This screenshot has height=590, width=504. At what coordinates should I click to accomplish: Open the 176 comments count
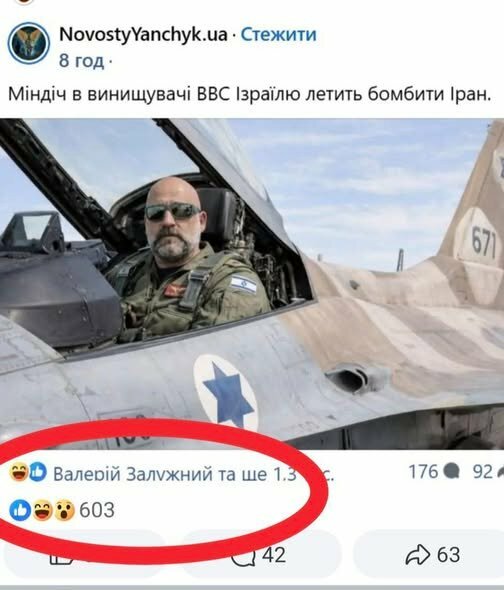tap(423, 471)
